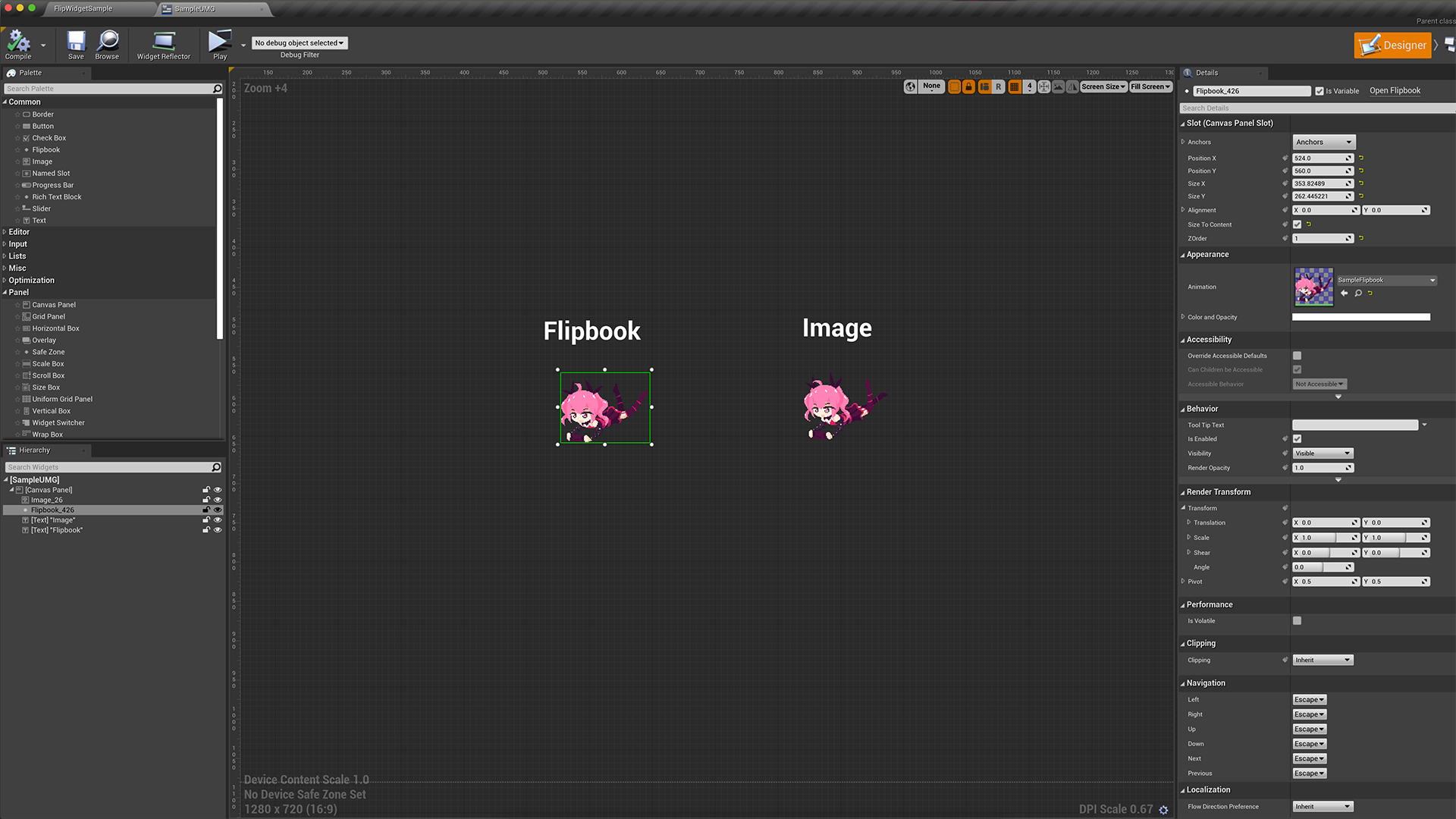
Task: Toggle the Is Variable checkbox
Action: [x=1321, y=90]
